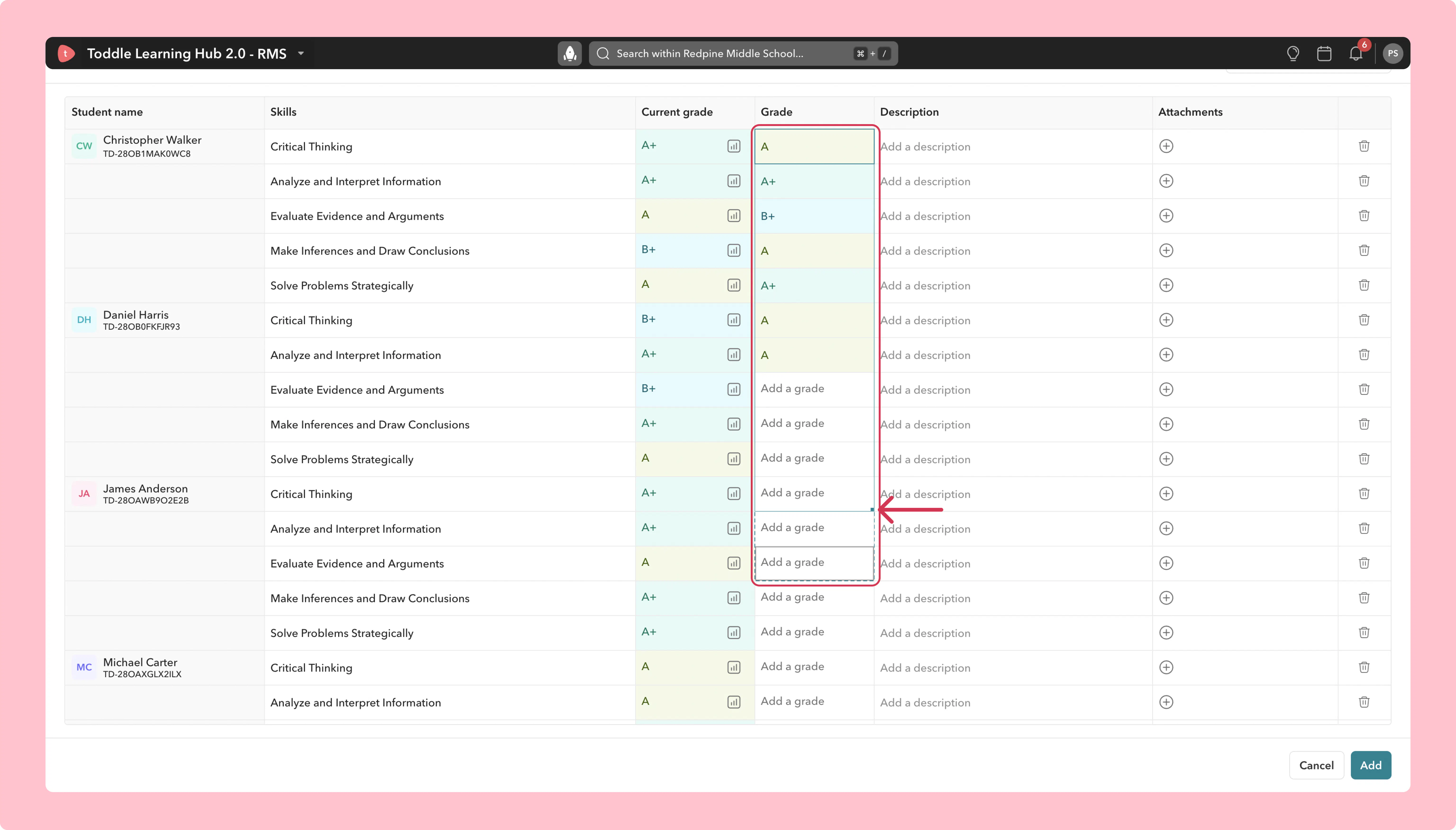
Task: Add attachment for Christopher Walker Critical Thinking
Action: pyautogui.click(x=1166, y=146)
